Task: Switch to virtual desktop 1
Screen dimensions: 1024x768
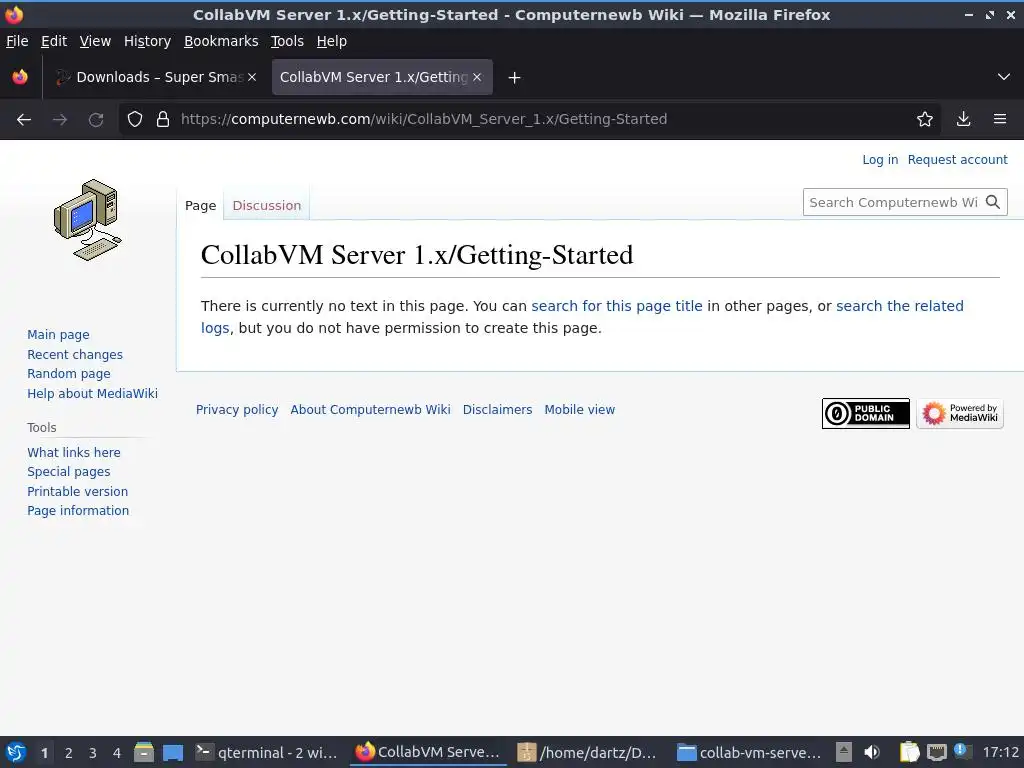Action: (x=44, y=753)
